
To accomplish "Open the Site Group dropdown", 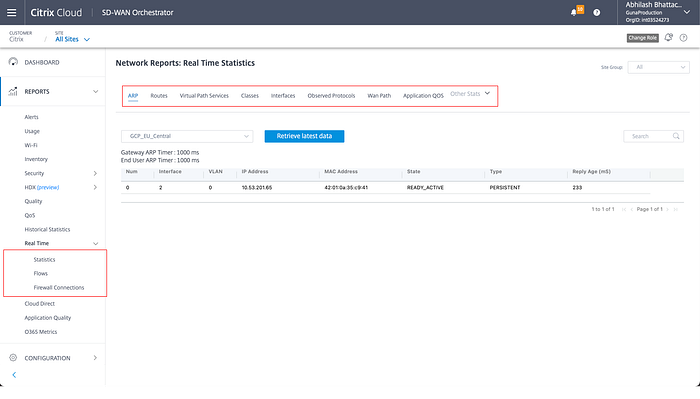I will coord(658,67).
